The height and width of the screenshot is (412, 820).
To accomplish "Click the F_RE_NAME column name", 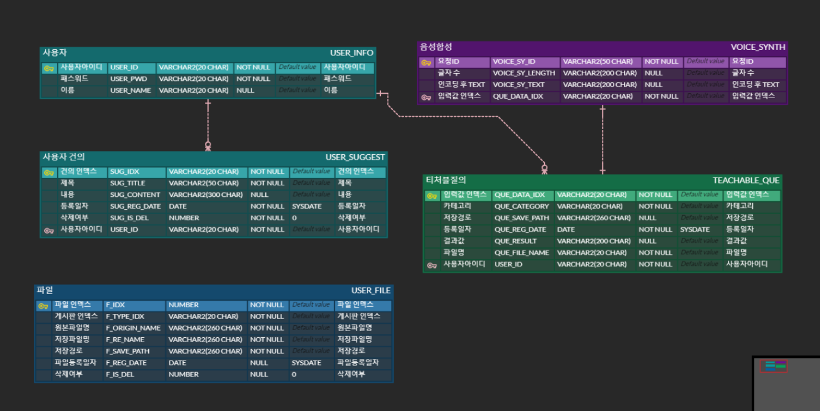I will (125, 340).
